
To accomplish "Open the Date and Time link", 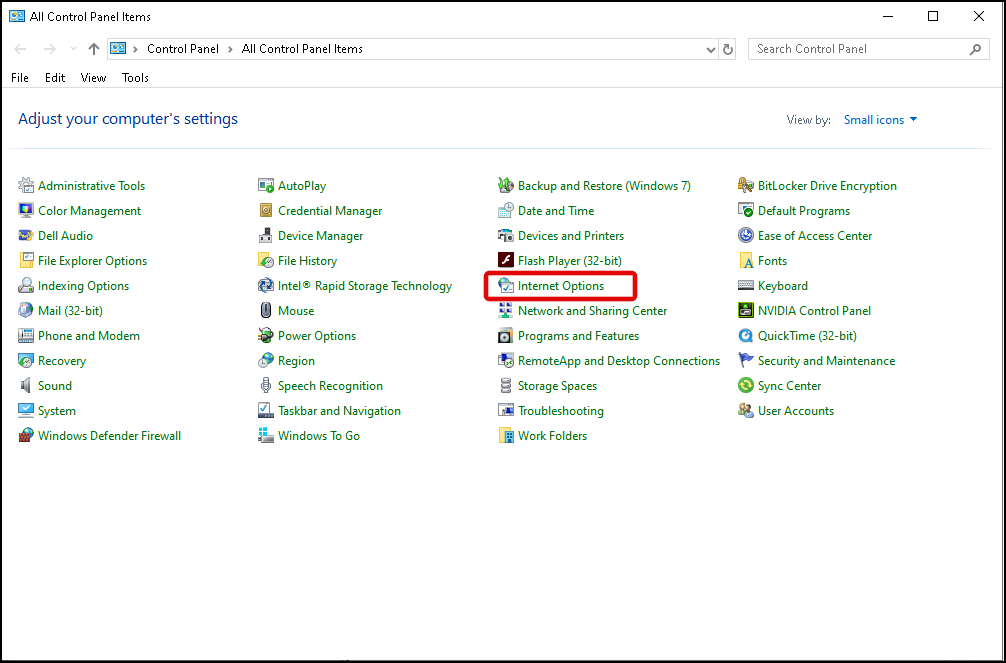I will click(x=556, y=211).
